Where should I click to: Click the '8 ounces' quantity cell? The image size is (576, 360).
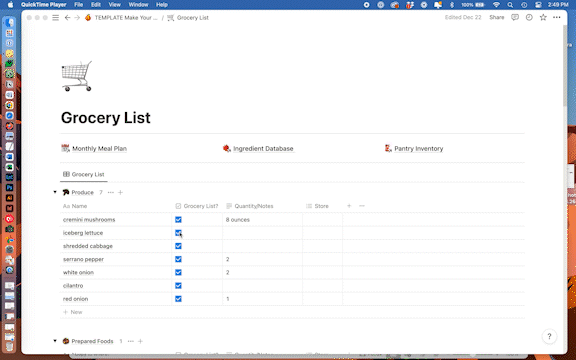[262, 220]
